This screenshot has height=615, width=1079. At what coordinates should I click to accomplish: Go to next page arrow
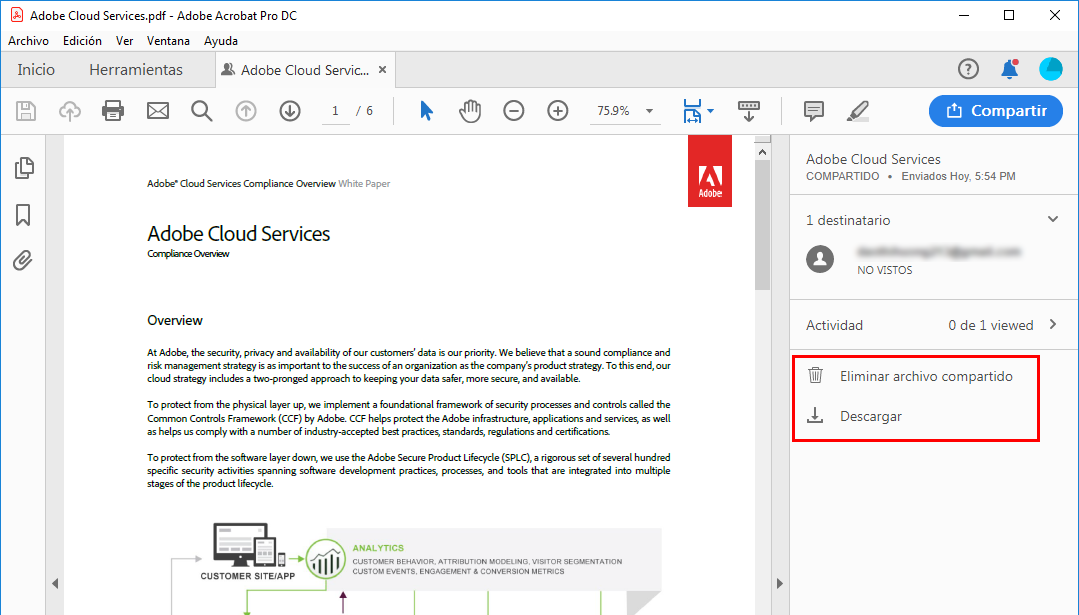(290, 111)
